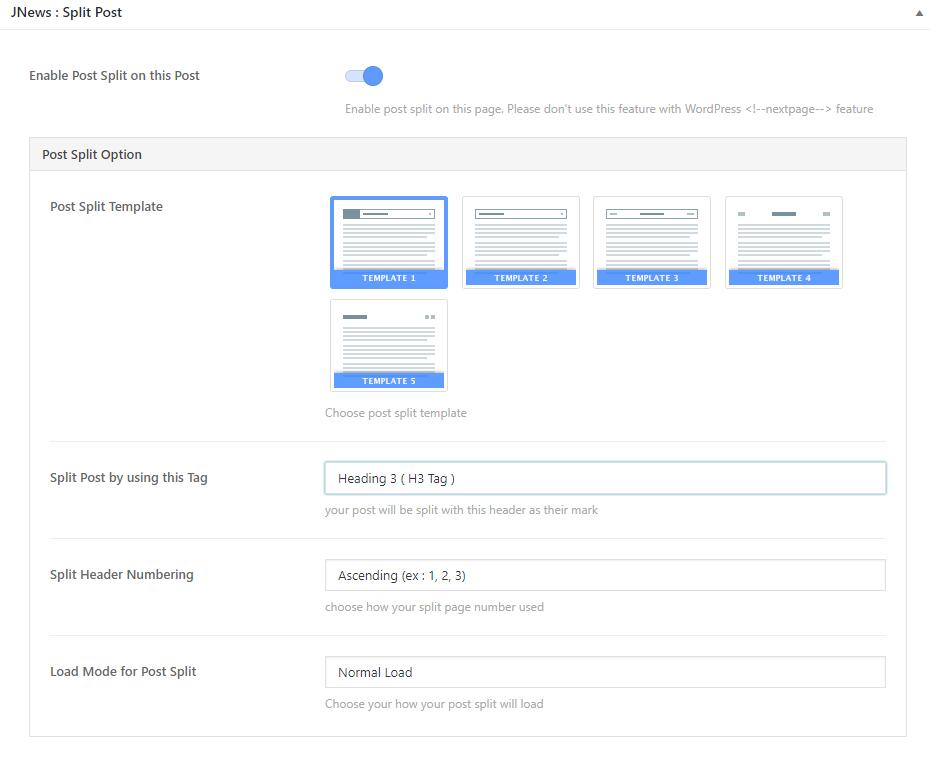Pick the Template 3 split layout
This screenshot has width=930, height=770.
(x=651, y=242)
